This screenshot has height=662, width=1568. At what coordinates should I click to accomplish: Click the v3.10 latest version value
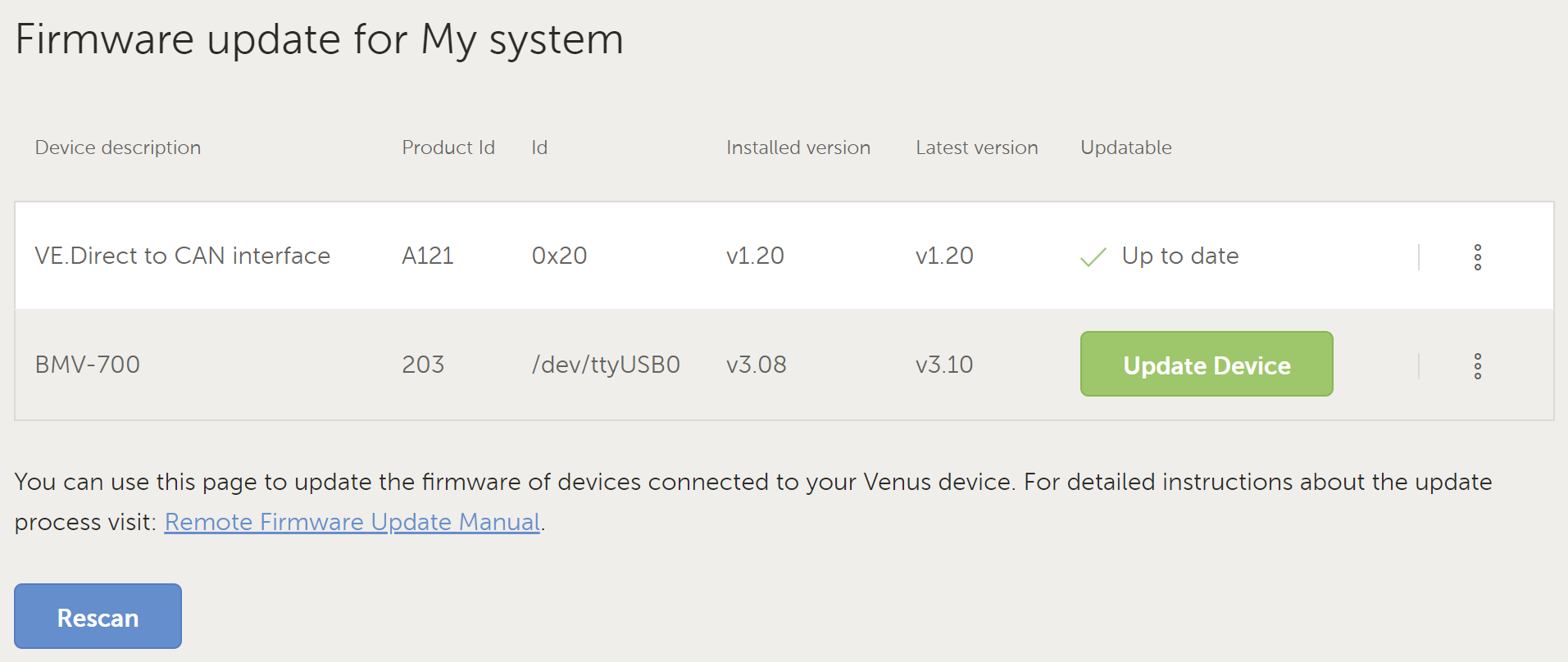(944, 365)
